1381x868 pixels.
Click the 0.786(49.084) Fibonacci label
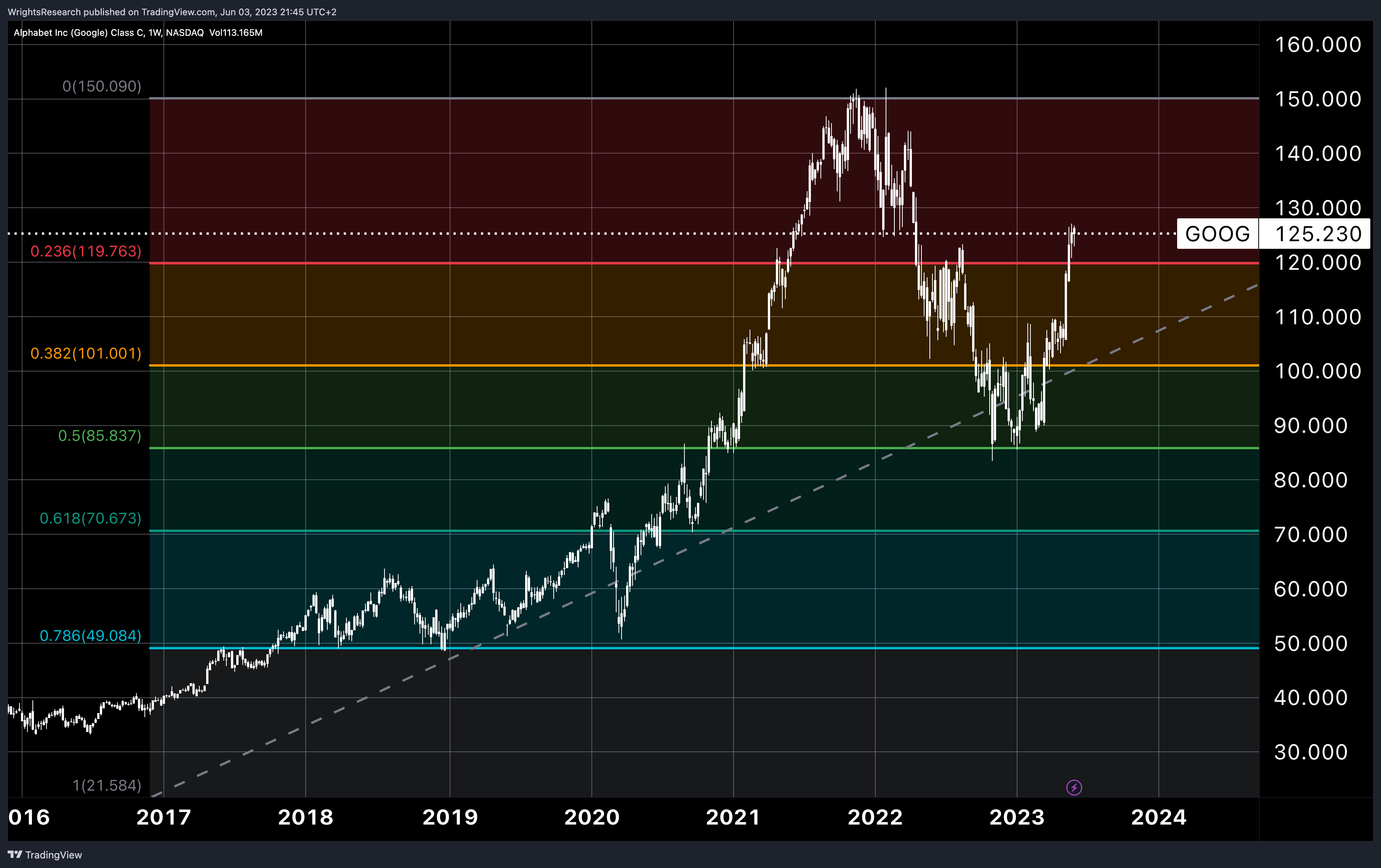click(x=90, y=635)
